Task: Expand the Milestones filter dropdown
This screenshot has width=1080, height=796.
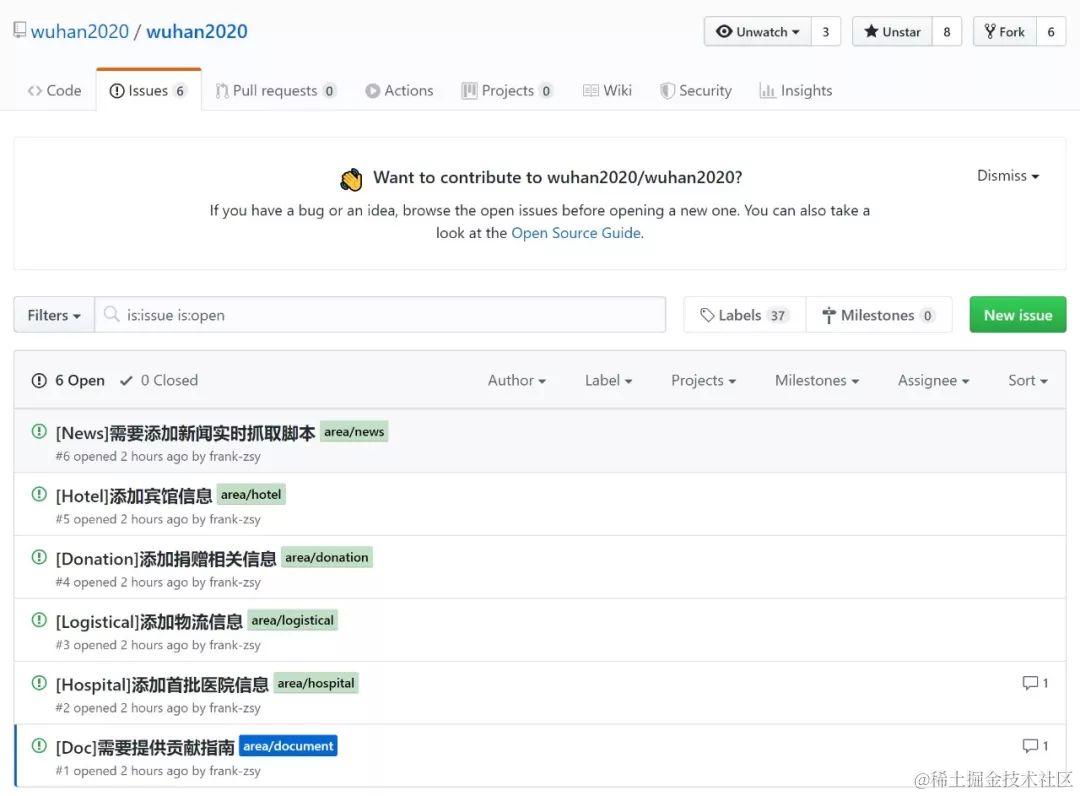Action: (817, 380)
